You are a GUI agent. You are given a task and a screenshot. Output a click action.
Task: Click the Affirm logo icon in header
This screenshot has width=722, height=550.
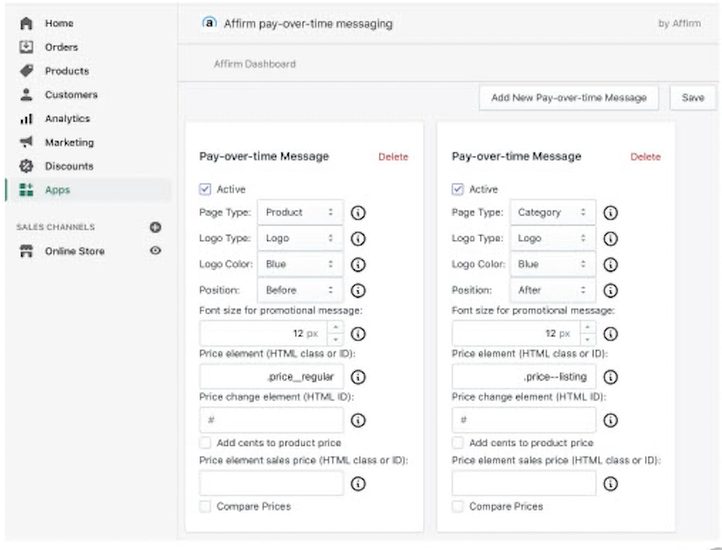(209, 23)
